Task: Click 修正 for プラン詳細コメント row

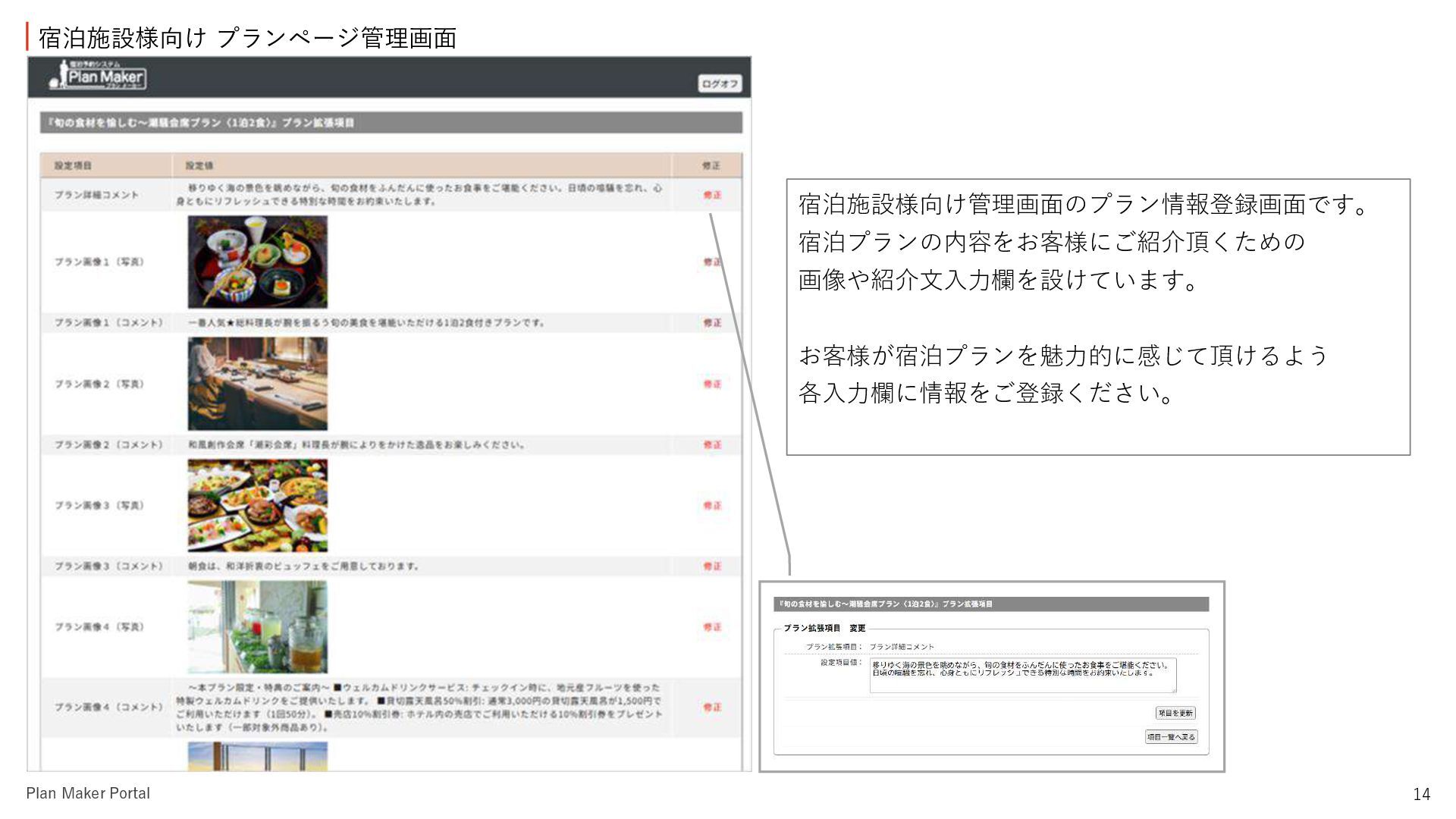Action: click(712, 195)
